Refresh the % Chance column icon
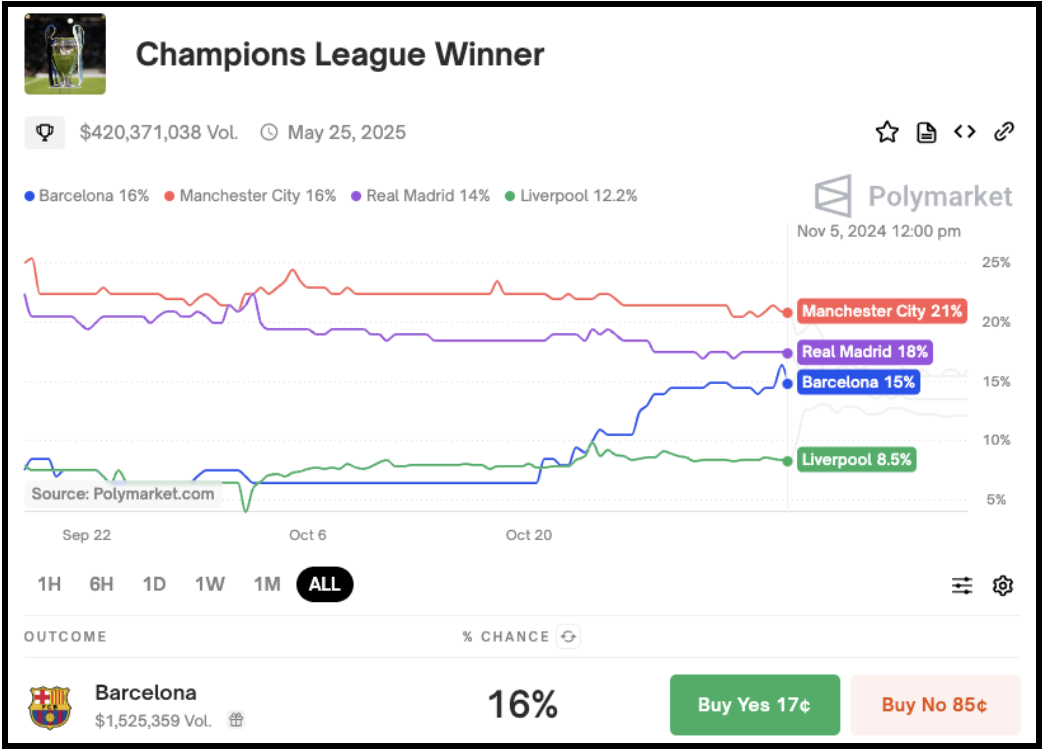The height and width of the screenshot is (750, 1042). pos(568,636)
